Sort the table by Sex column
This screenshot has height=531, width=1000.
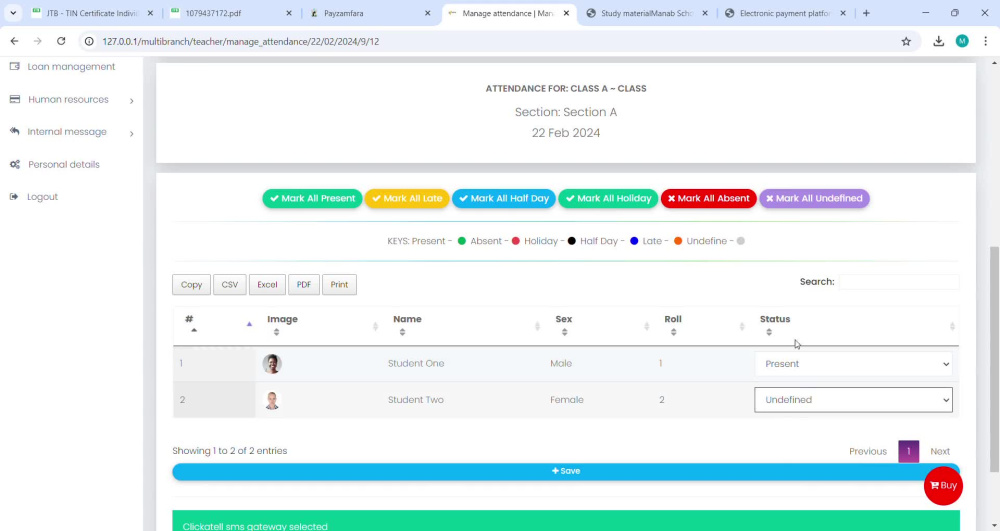tap(598, 325)
